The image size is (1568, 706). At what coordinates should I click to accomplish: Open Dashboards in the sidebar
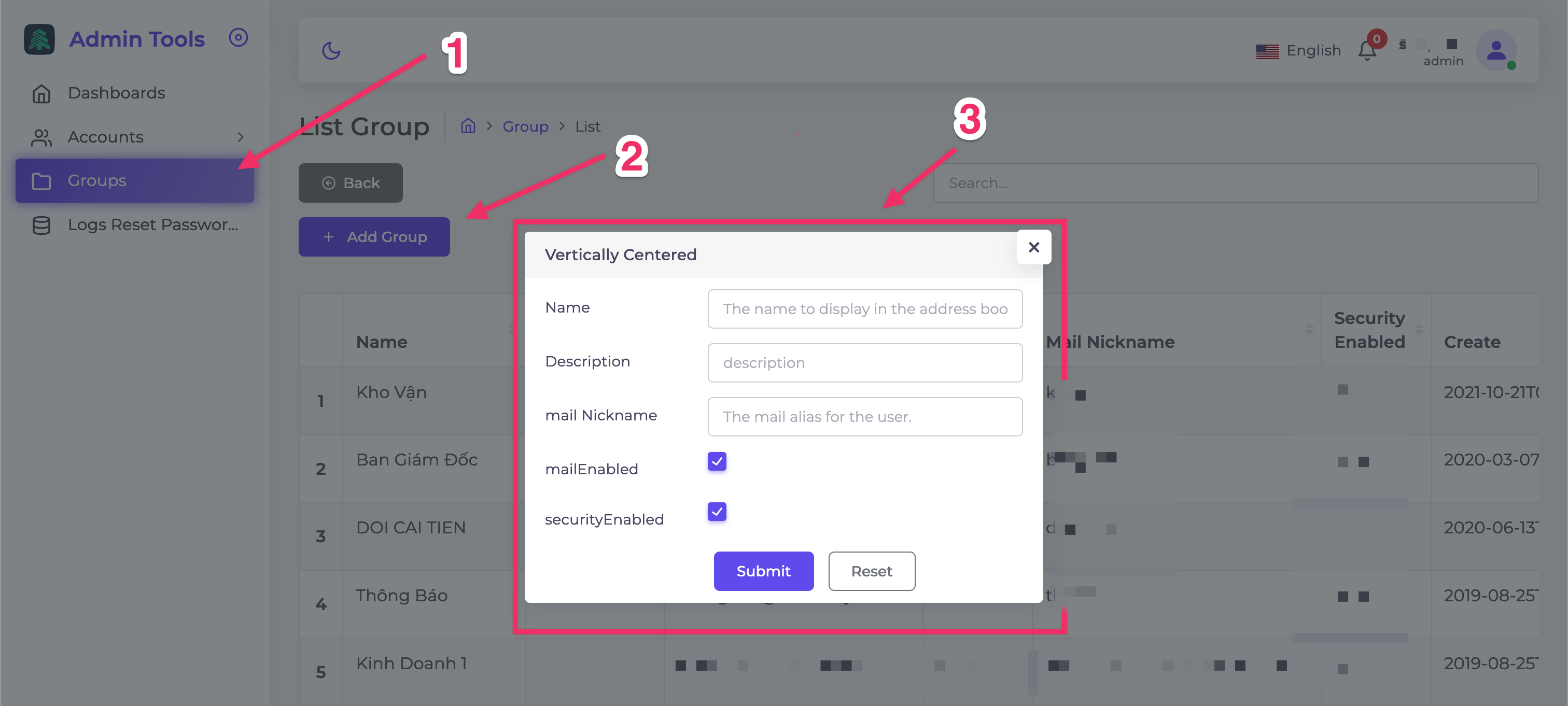click(116, 93)
